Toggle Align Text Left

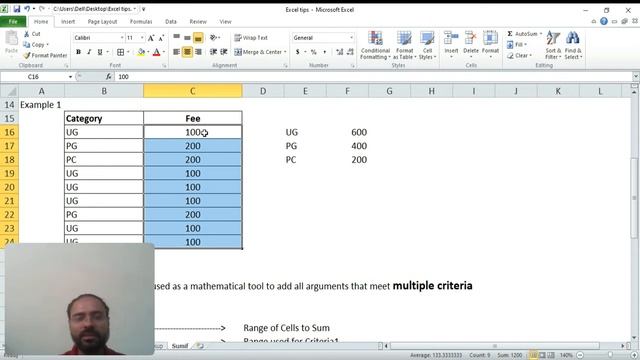coord(176,52)
